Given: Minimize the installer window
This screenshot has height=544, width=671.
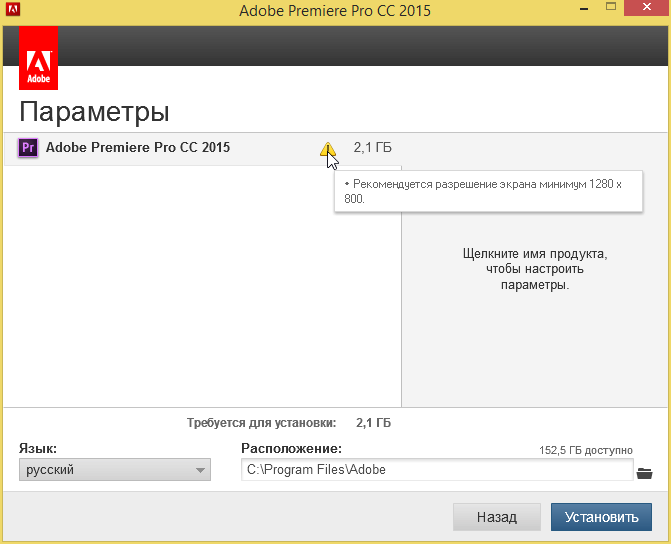Looking at the screenshot, I should 585,8.
